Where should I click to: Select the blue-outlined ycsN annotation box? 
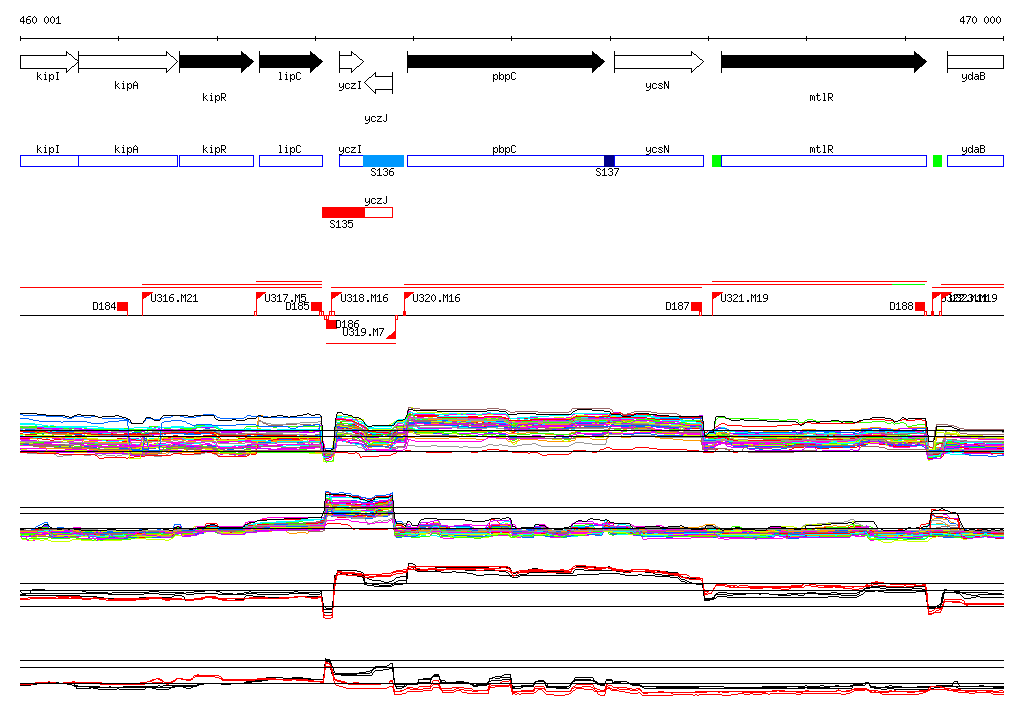pyautogui.click(x=659, y=161)
